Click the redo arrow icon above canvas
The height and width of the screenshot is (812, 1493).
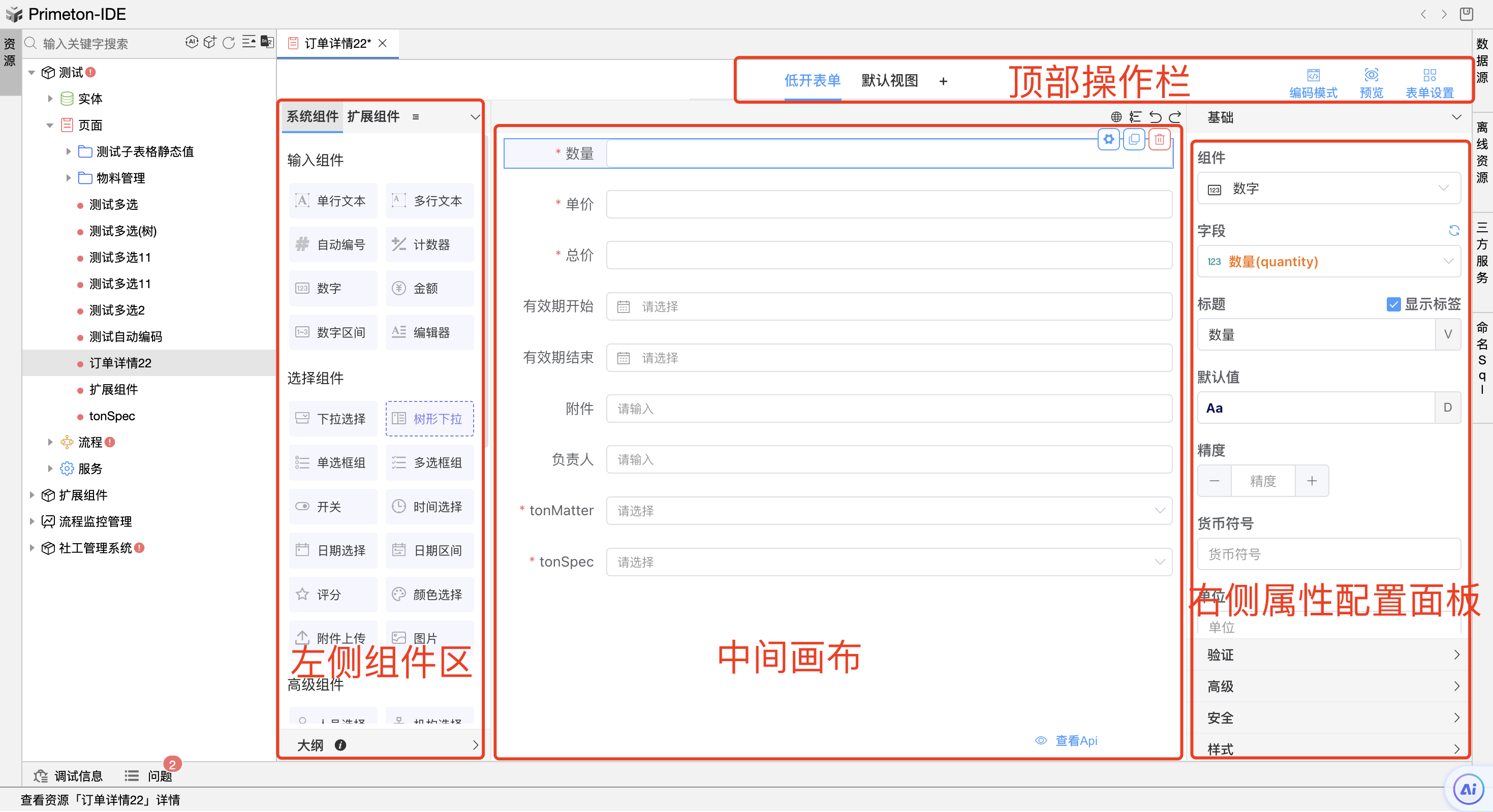pyautogui.click(x=1175, y=117)
